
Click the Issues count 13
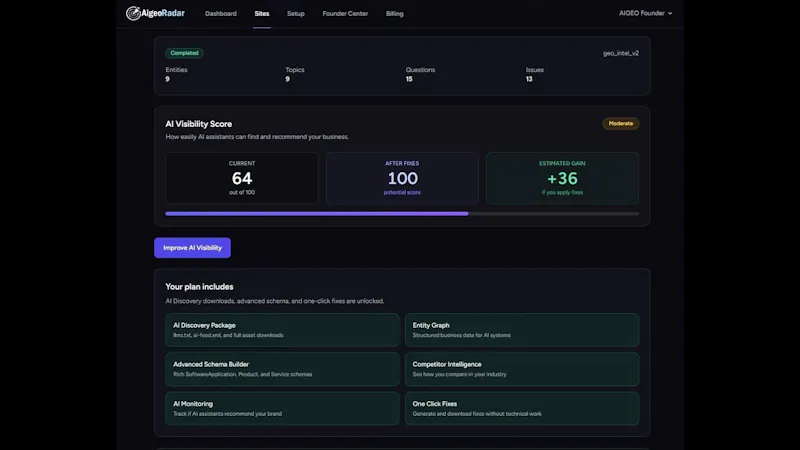point(529,79)
